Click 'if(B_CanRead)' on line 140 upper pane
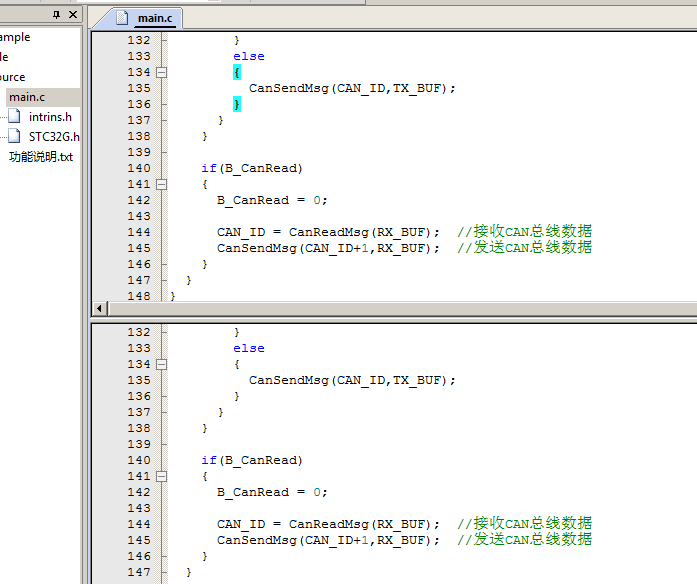This screenshot has height=584, width=697. 252,168
